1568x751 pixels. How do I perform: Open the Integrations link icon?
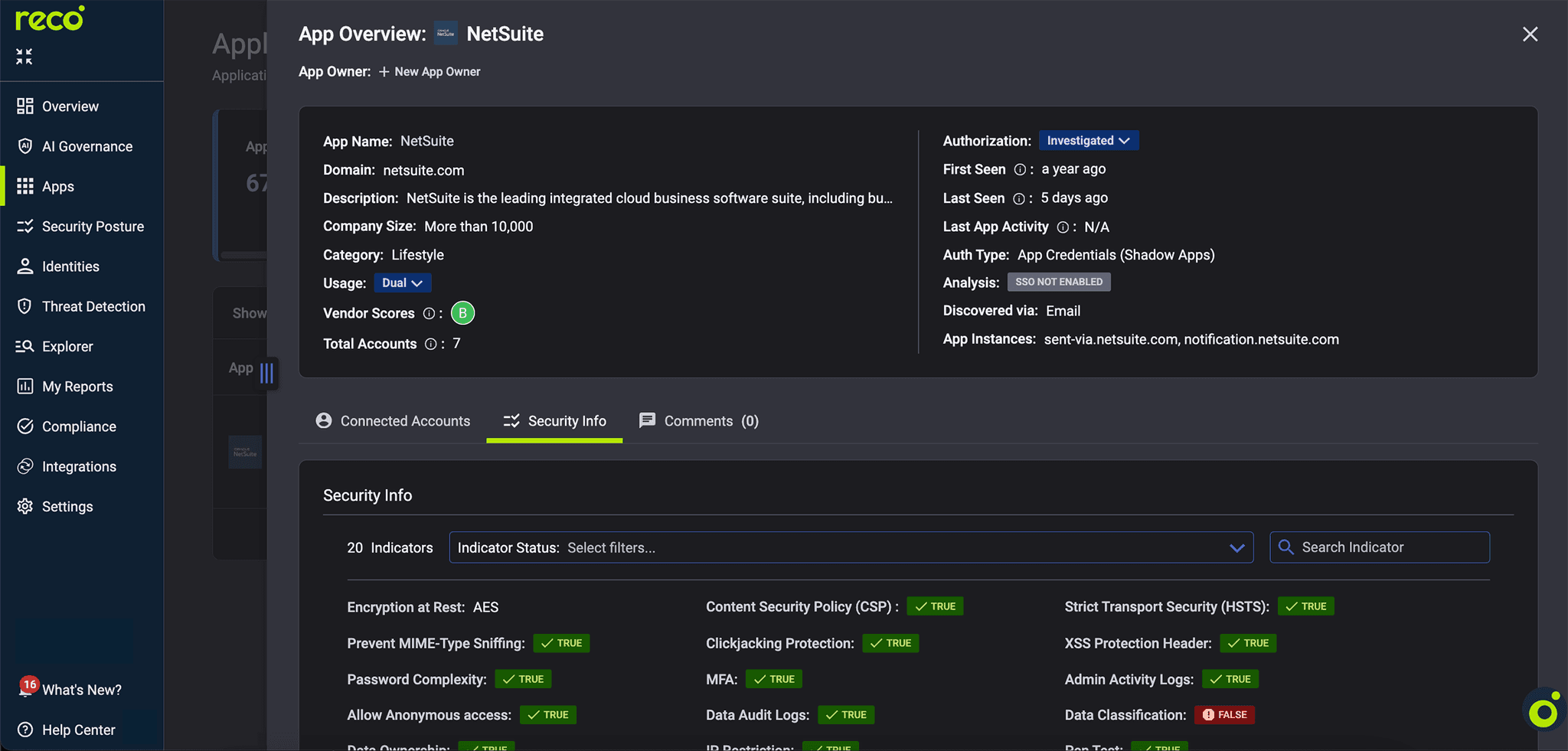coord(25,466)
